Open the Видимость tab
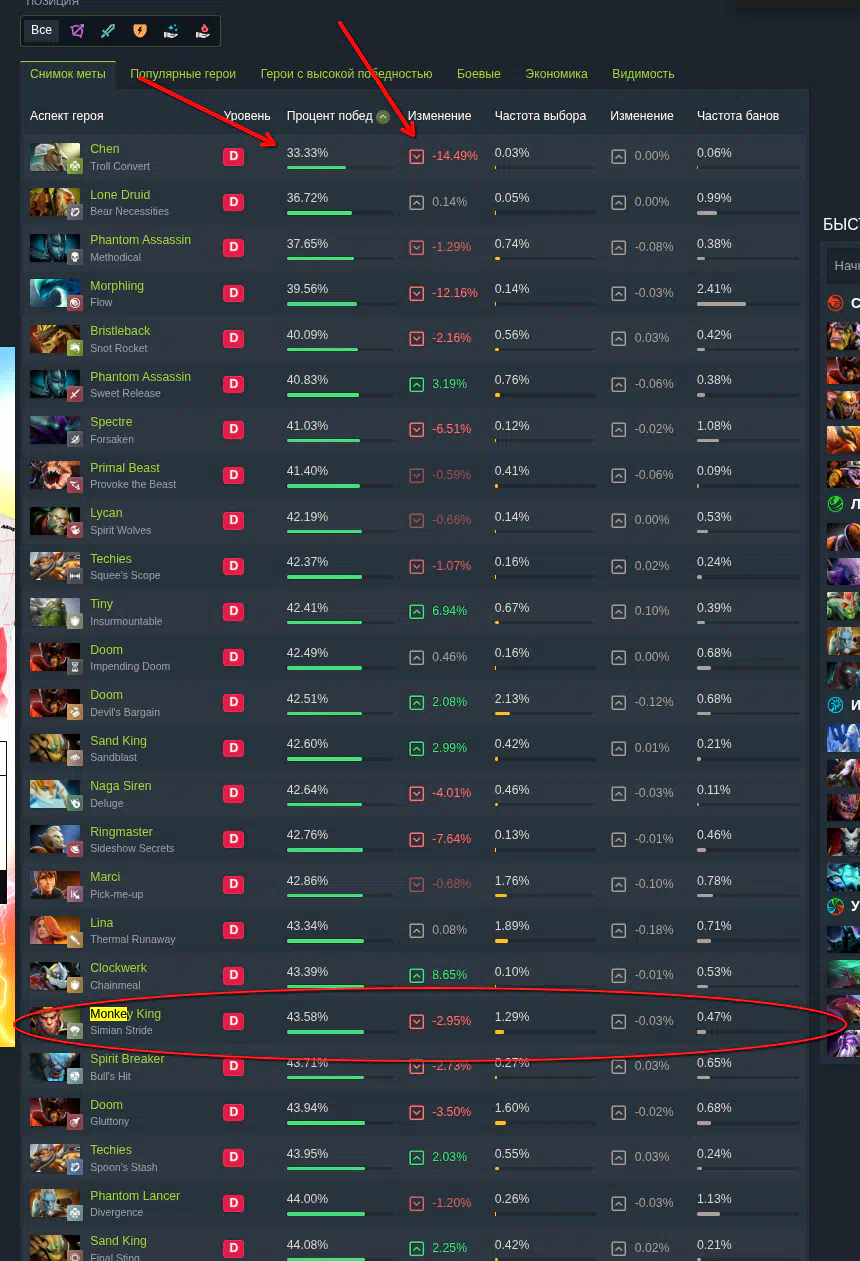This screenshot has height=1261, width=860. click(643, 74)
